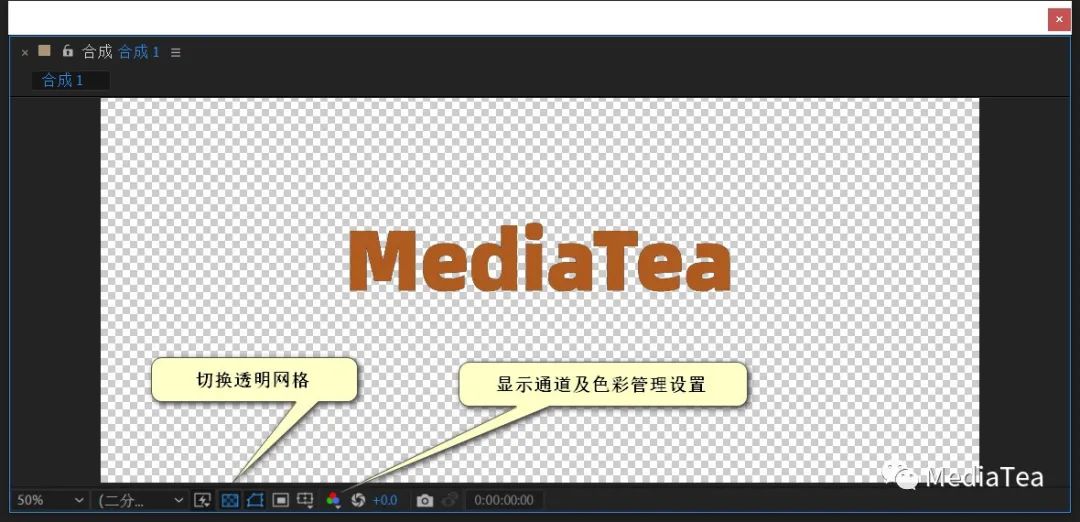Click the +0.0 exposure value
Screen dimensions: 1080x522
(x=385, y=500)
